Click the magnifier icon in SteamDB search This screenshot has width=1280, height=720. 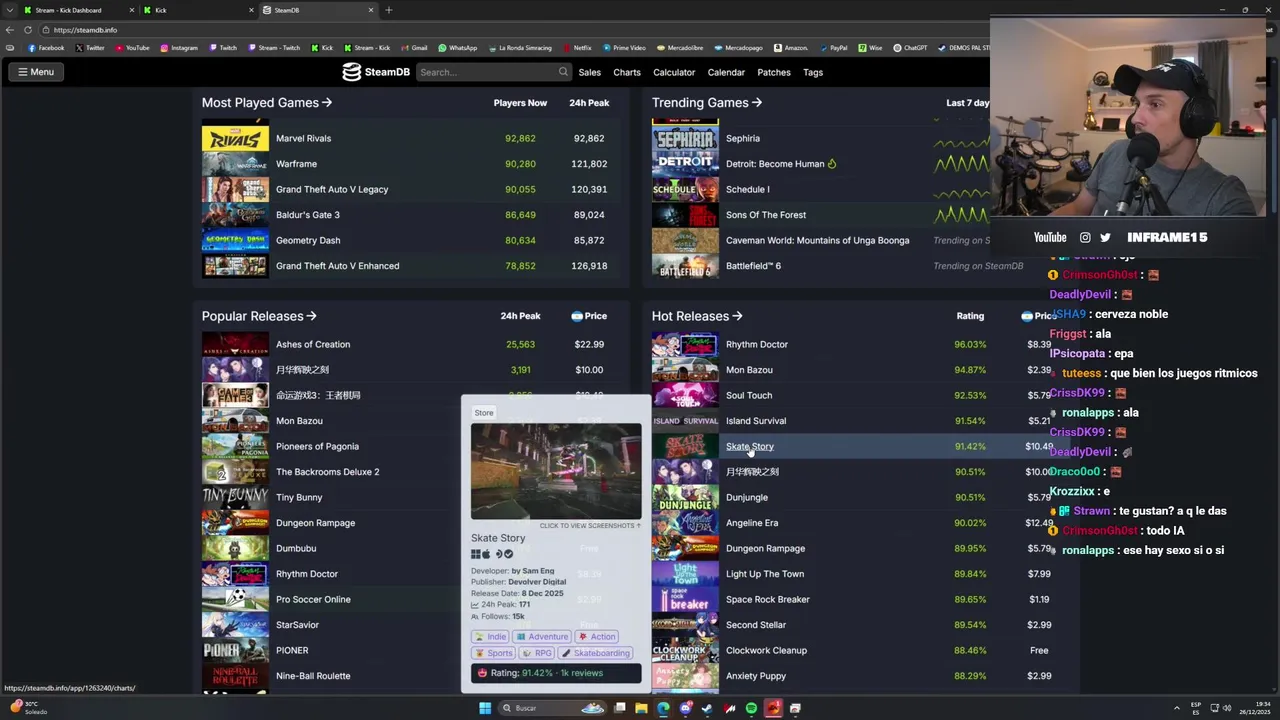pyautogui.click(x=564, y=72)
